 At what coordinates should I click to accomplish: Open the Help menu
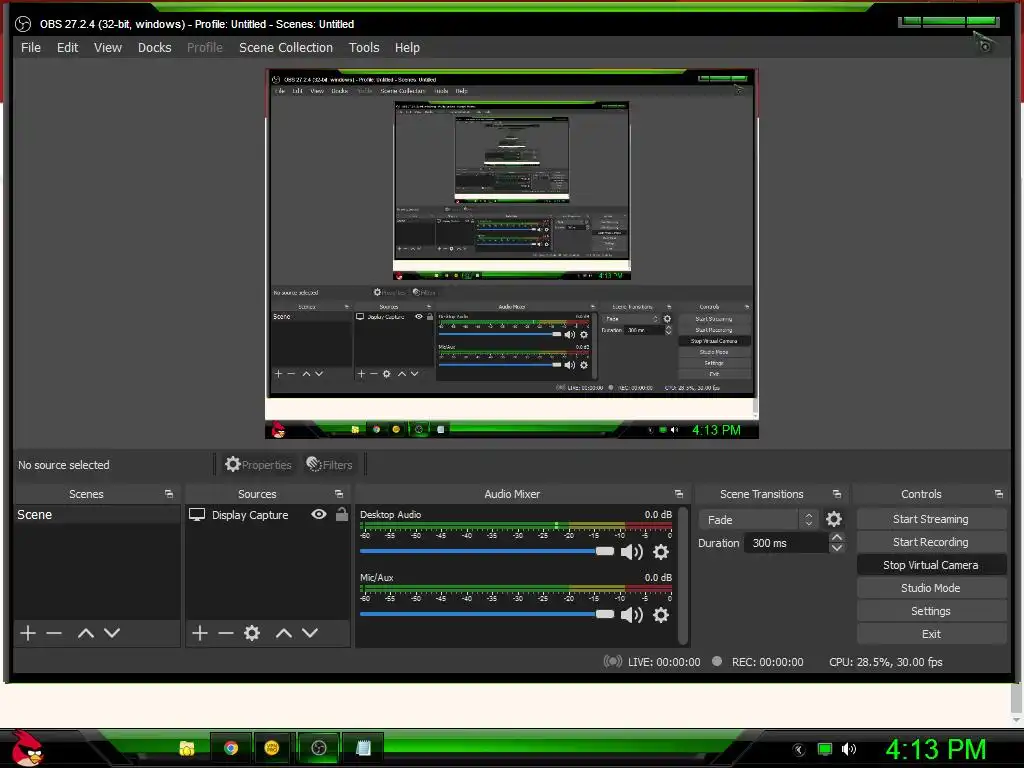408,48
